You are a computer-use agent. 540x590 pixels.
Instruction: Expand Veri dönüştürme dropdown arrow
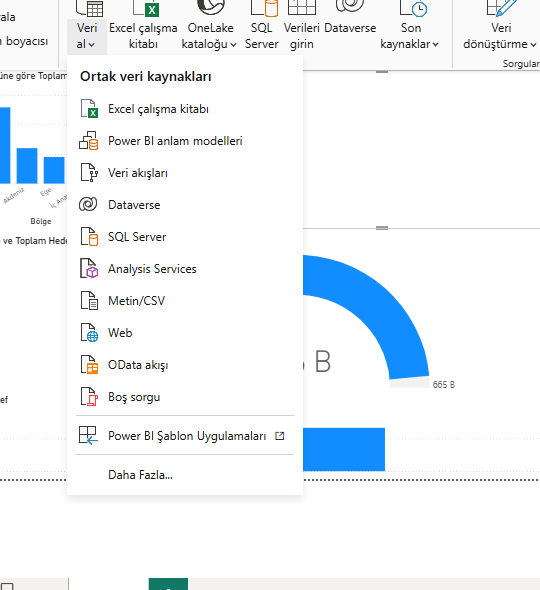pyautogui.click(x=533, y=45)
